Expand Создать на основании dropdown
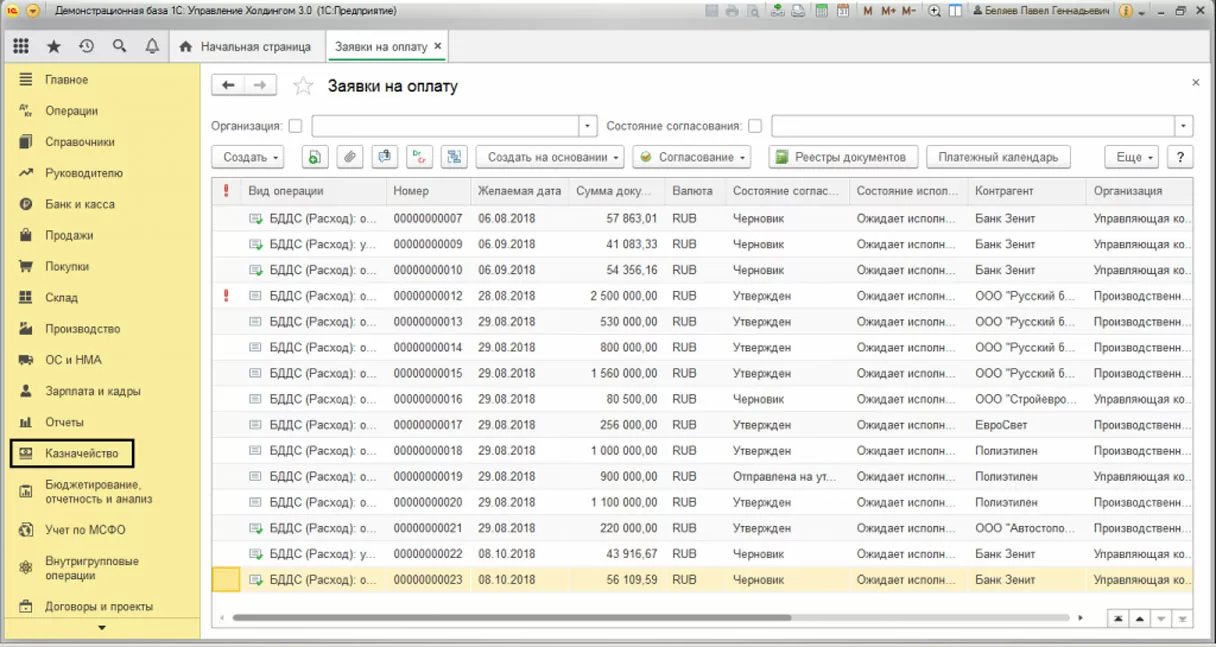The width and height of the screenshot is (1216, 647). click(x=549, y=157)
